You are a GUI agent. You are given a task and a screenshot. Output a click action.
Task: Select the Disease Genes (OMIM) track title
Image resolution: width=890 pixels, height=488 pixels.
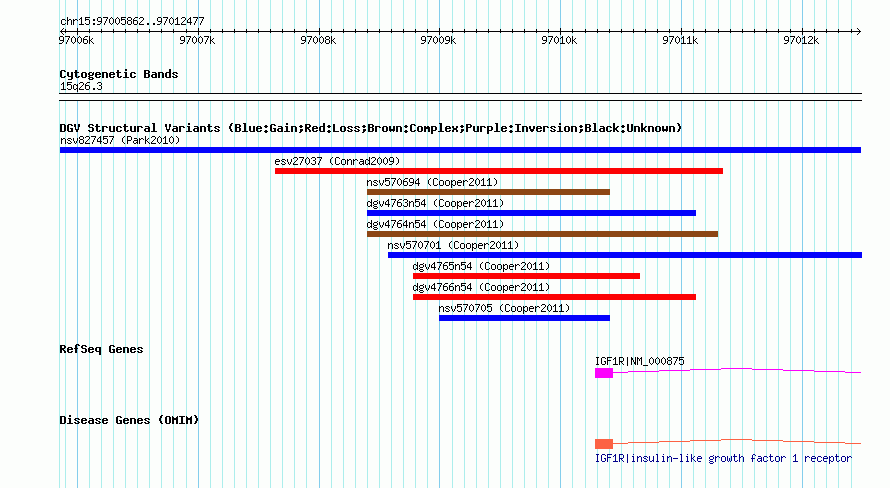coord(129,420)
